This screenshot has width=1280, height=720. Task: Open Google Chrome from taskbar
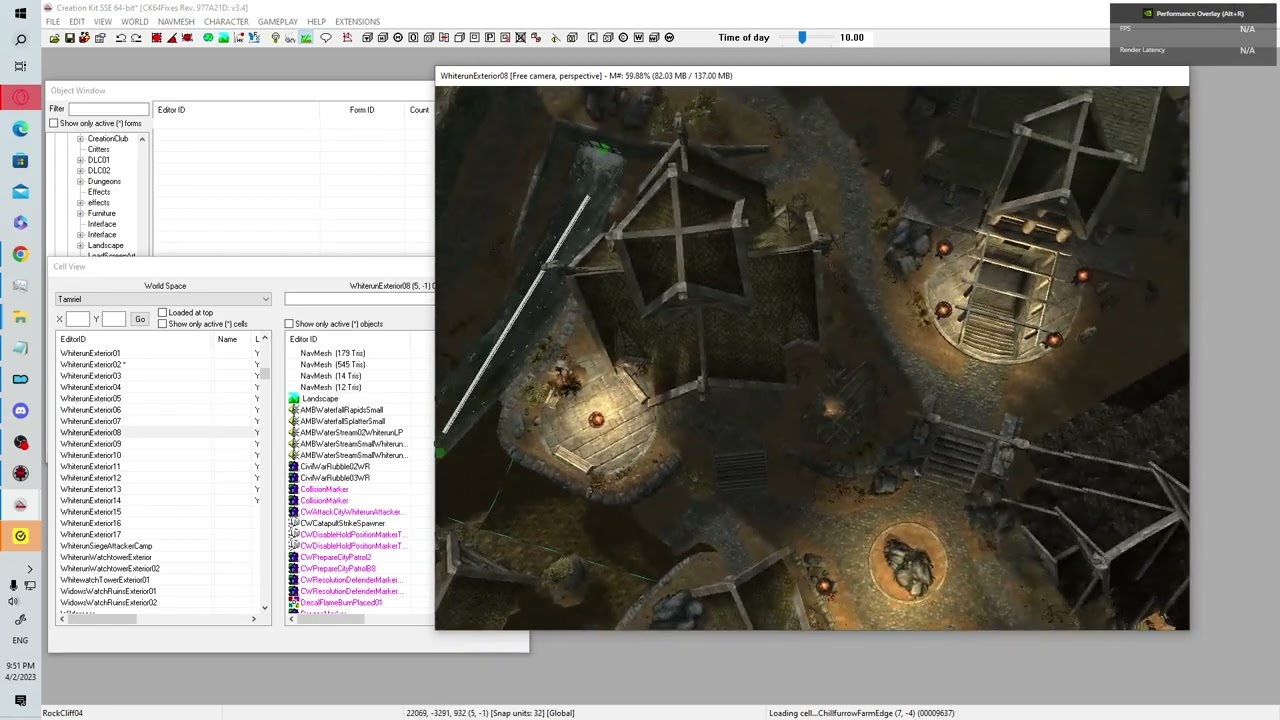[x=20, y=254]
